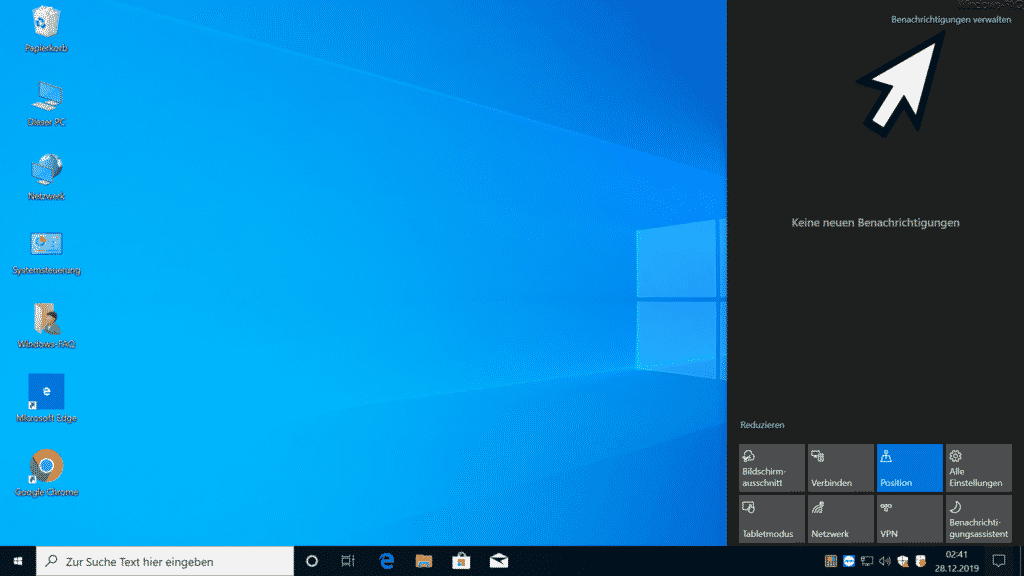Toggle the Position quick action
The height and width of the screenshot is (576, 1024).
pyautogui.click(x=910, y=468)
